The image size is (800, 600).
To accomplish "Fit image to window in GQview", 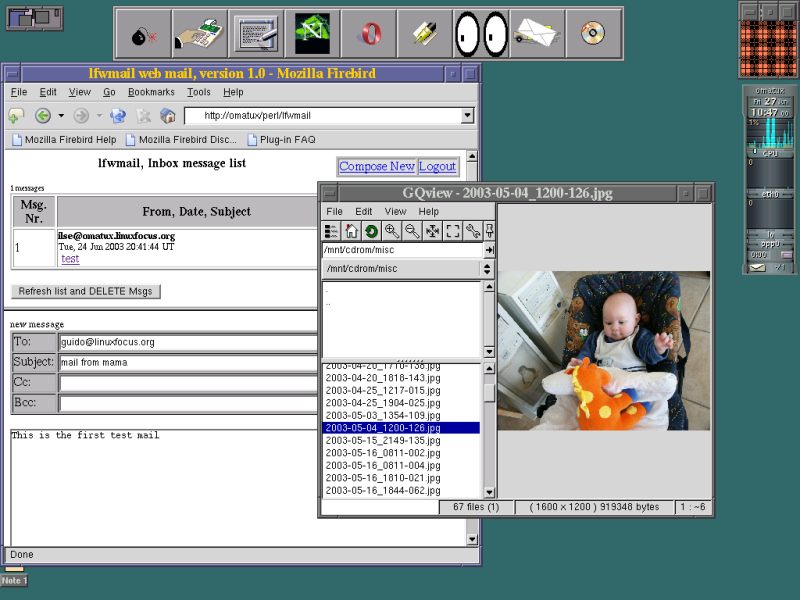I will point(433,231).
